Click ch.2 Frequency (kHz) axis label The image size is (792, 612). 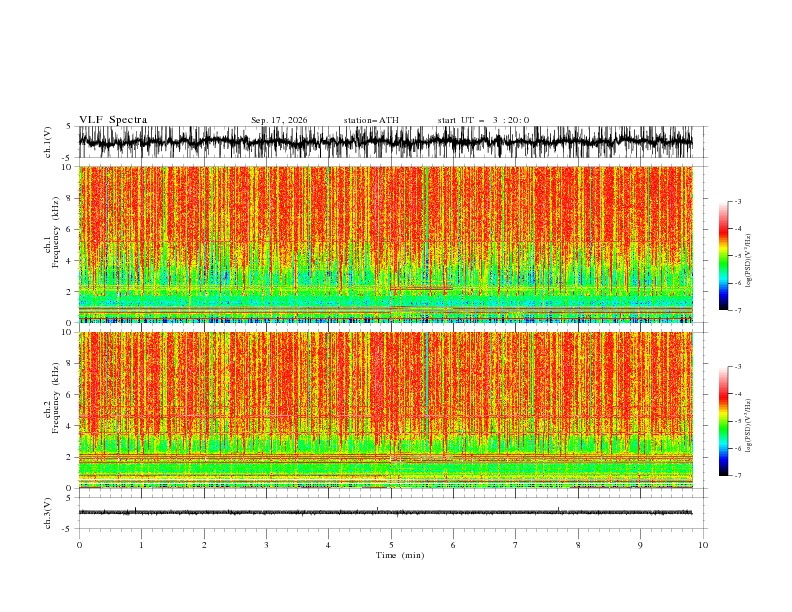click(52, 398)
